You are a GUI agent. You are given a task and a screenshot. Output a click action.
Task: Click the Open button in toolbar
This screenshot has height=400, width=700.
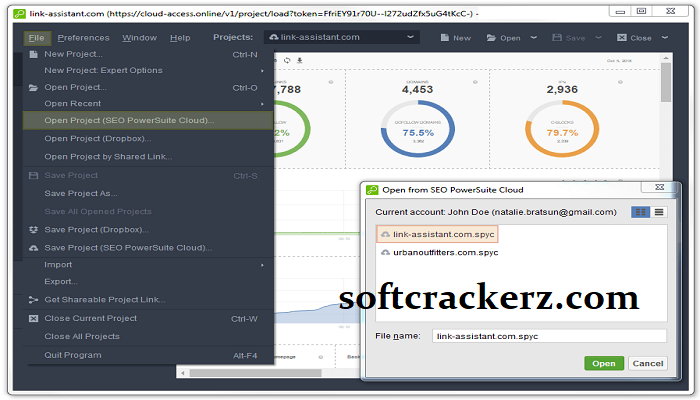[x=504, y=38]
